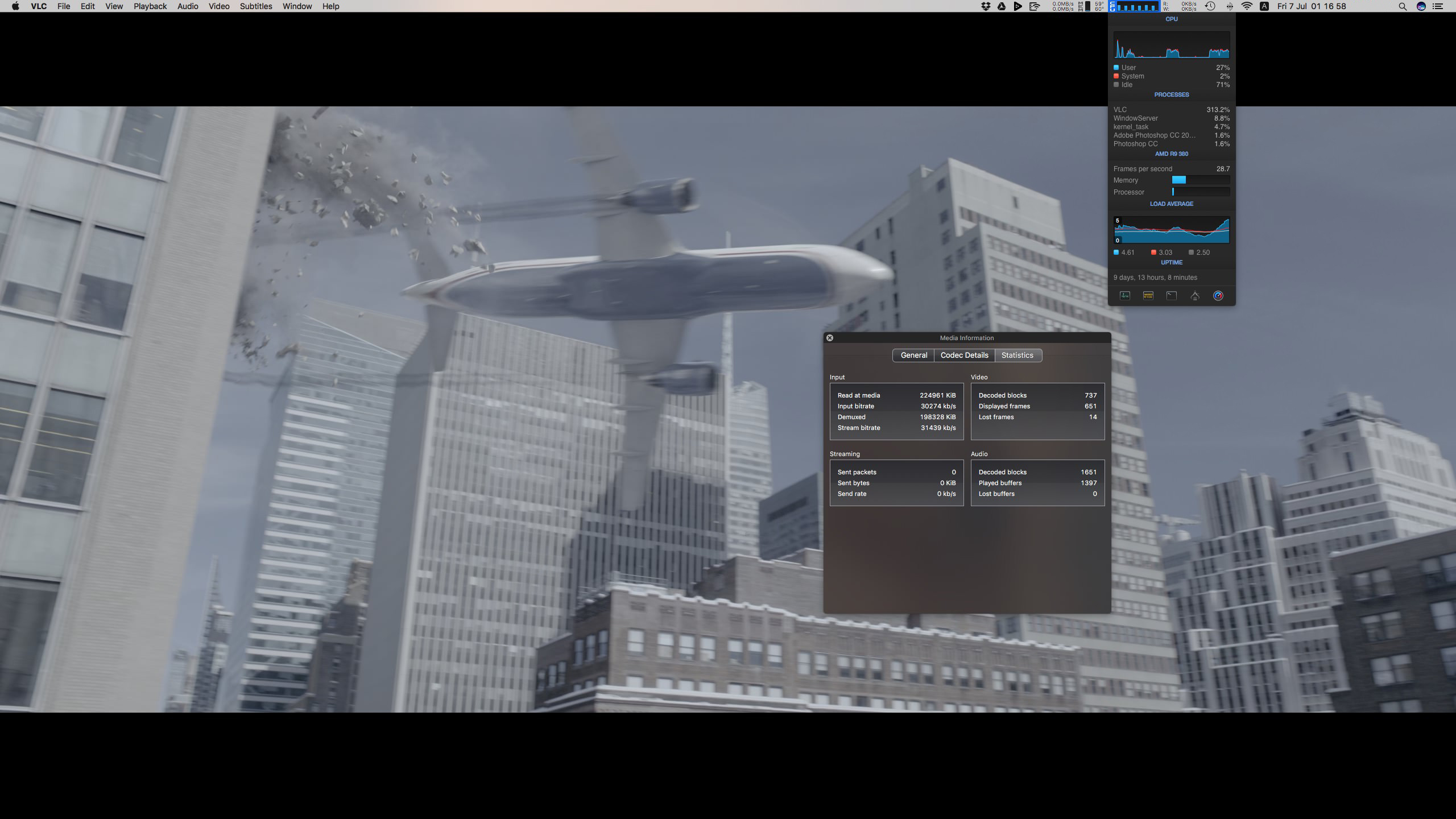Open the Playback menu
Screen dimensions: 1456x819
coord(150,6)
